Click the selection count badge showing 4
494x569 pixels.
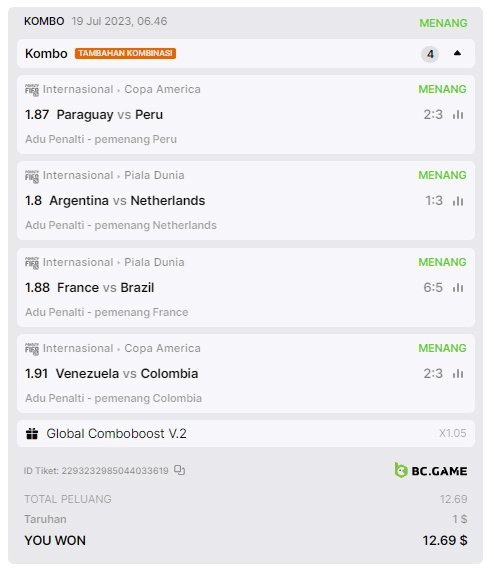tap(430, 54)
